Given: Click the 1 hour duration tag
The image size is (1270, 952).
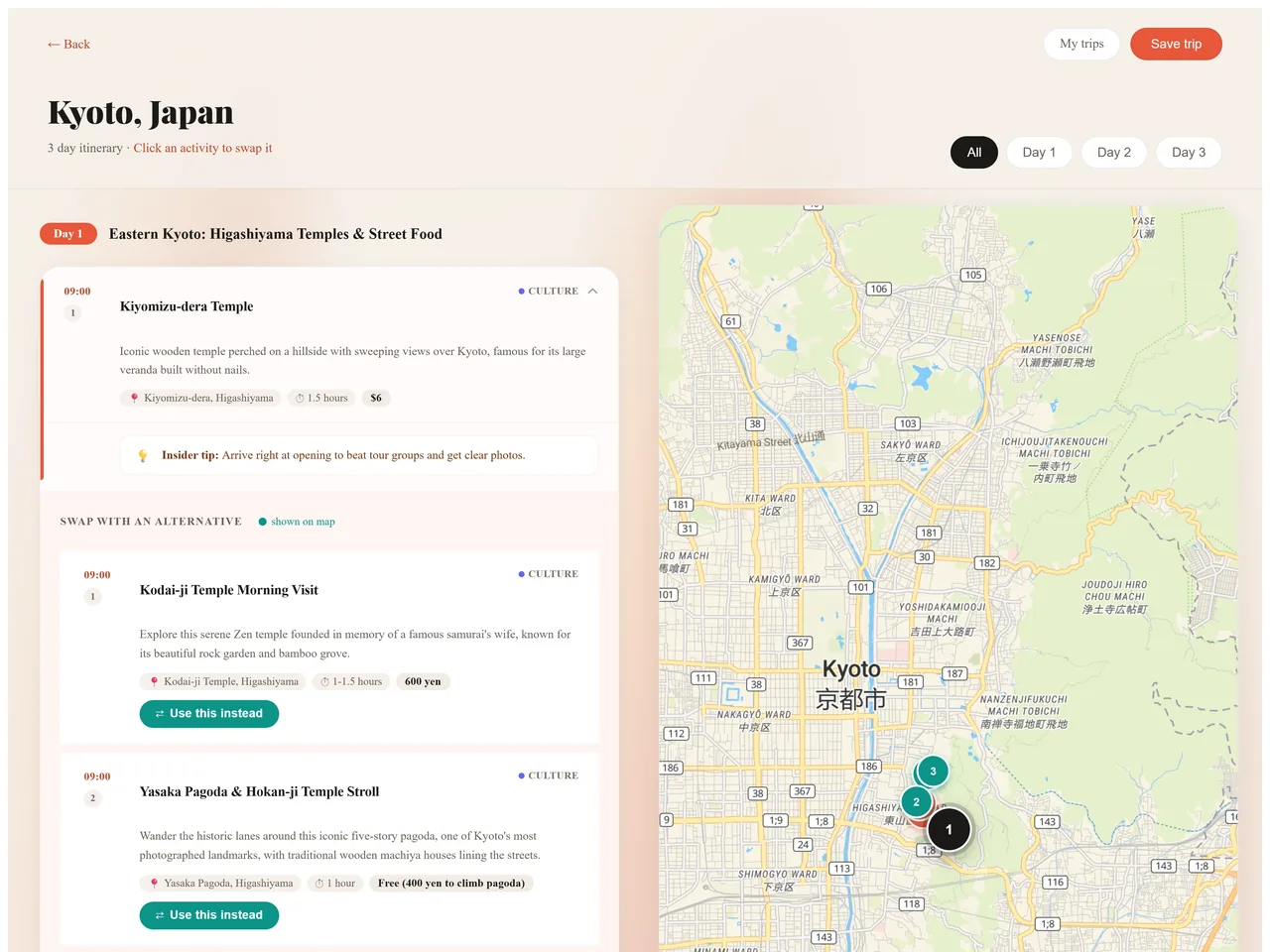Looking at the screenshot, I should coord(334,883).
